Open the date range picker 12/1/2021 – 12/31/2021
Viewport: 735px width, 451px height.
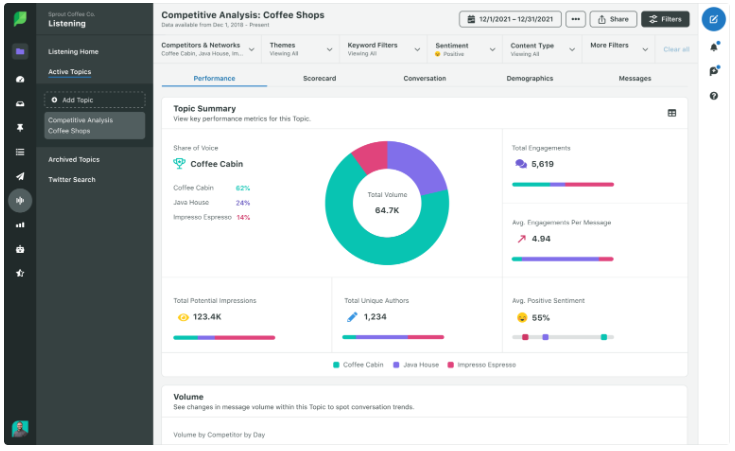(510, 19)
